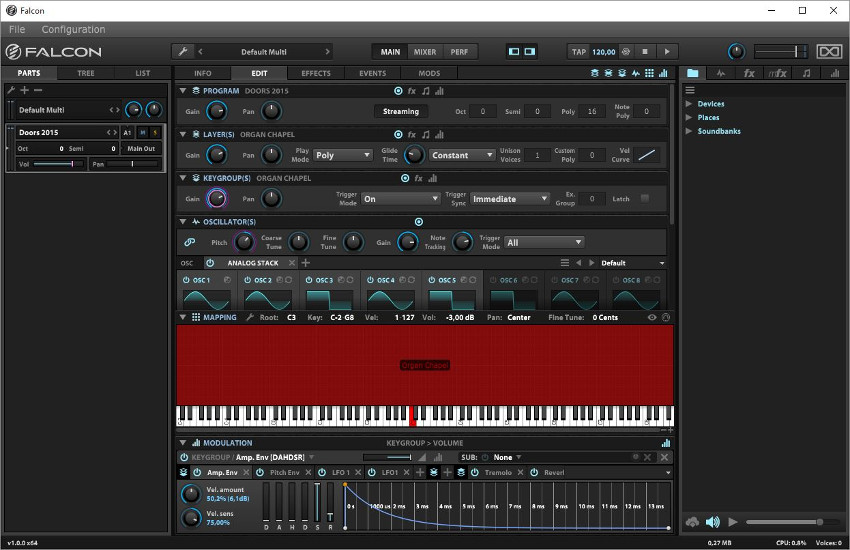This screenshot has width=850, height=550.
Task: Open Trigger Mode On dropdown
Action: click(400, 199)
